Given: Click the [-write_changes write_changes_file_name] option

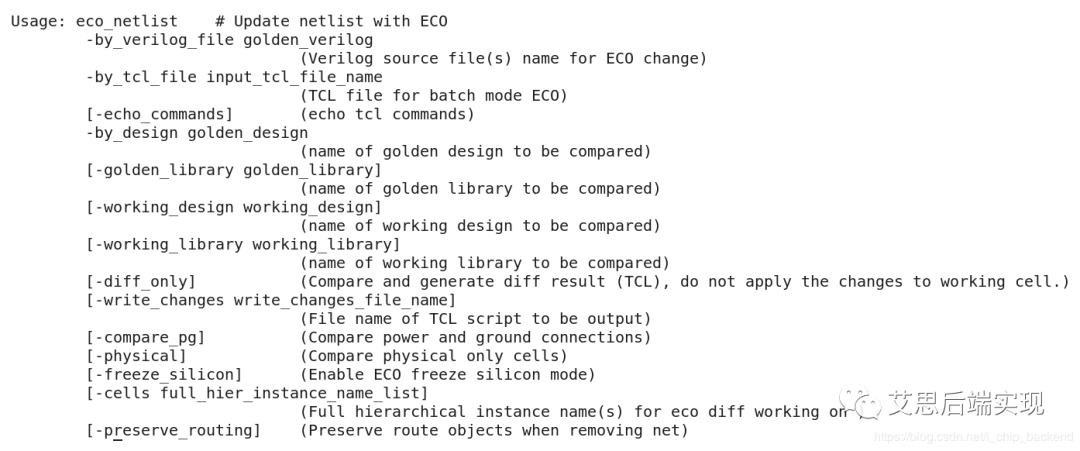Looking at the screenshot, I should pos(271,300).
